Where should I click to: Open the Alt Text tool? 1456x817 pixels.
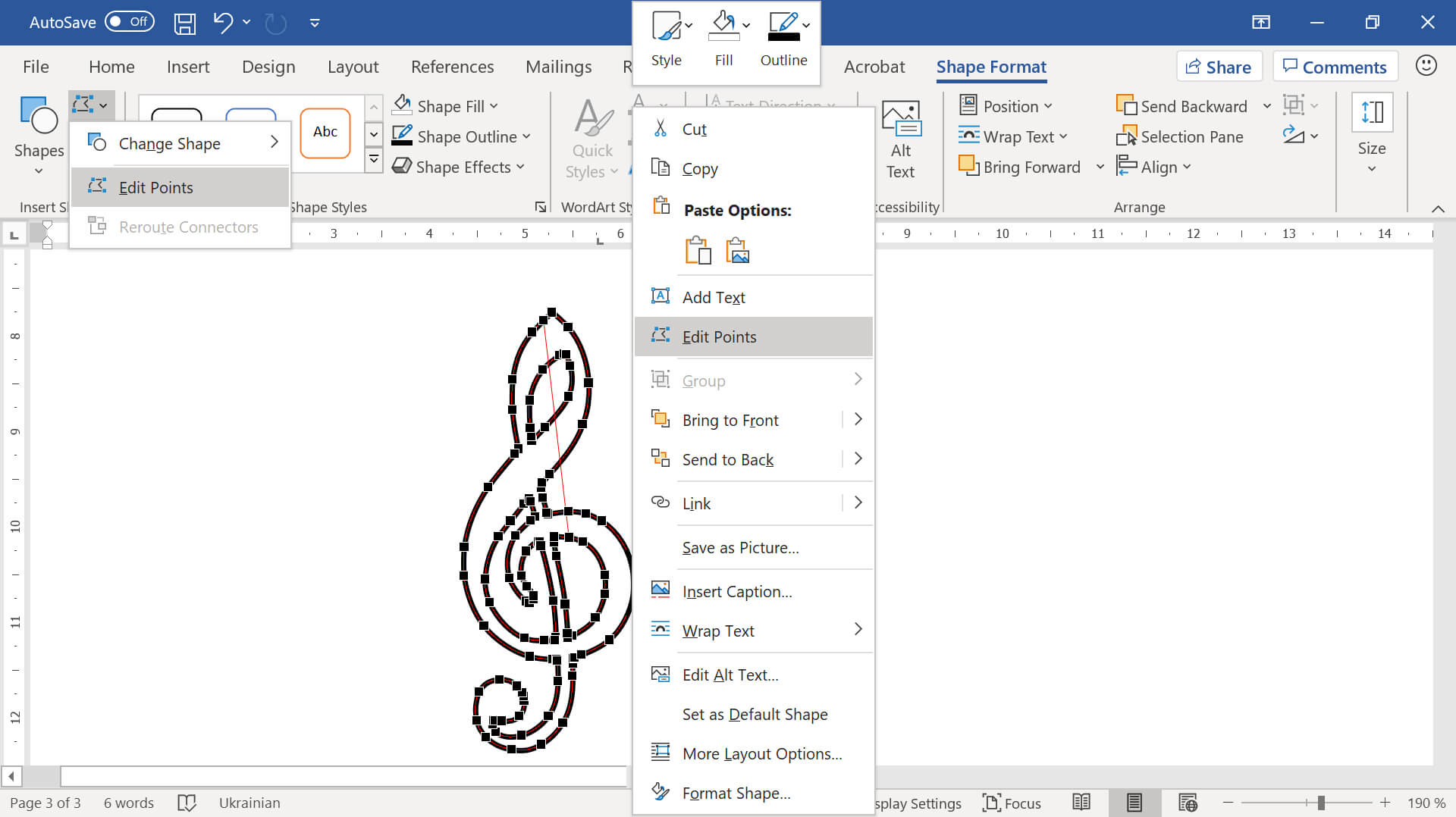pyautogui.click(x=900, y=140)
